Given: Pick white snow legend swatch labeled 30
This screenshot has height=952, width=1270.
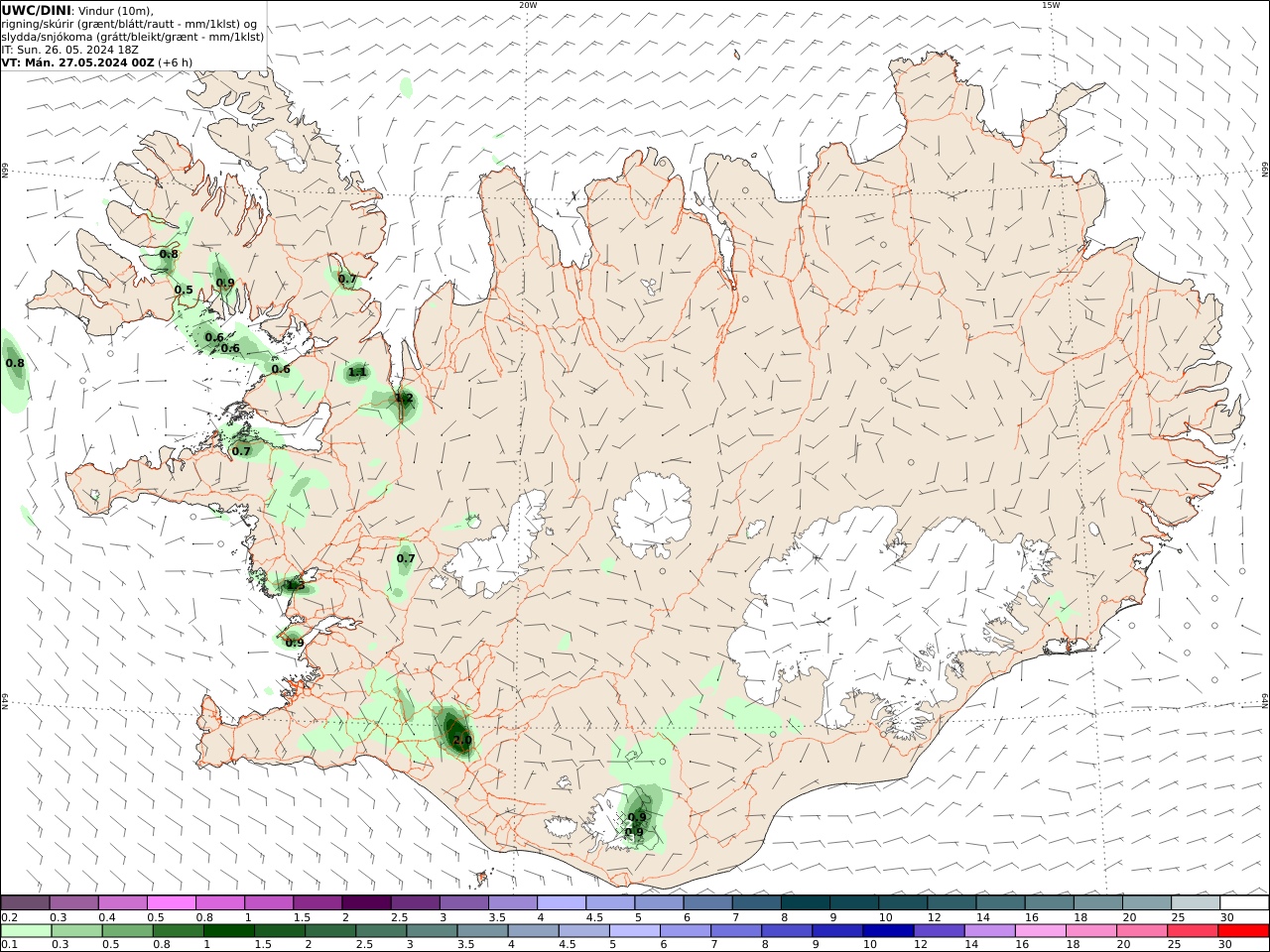Looking at the screenshot, I should 1244,903.
